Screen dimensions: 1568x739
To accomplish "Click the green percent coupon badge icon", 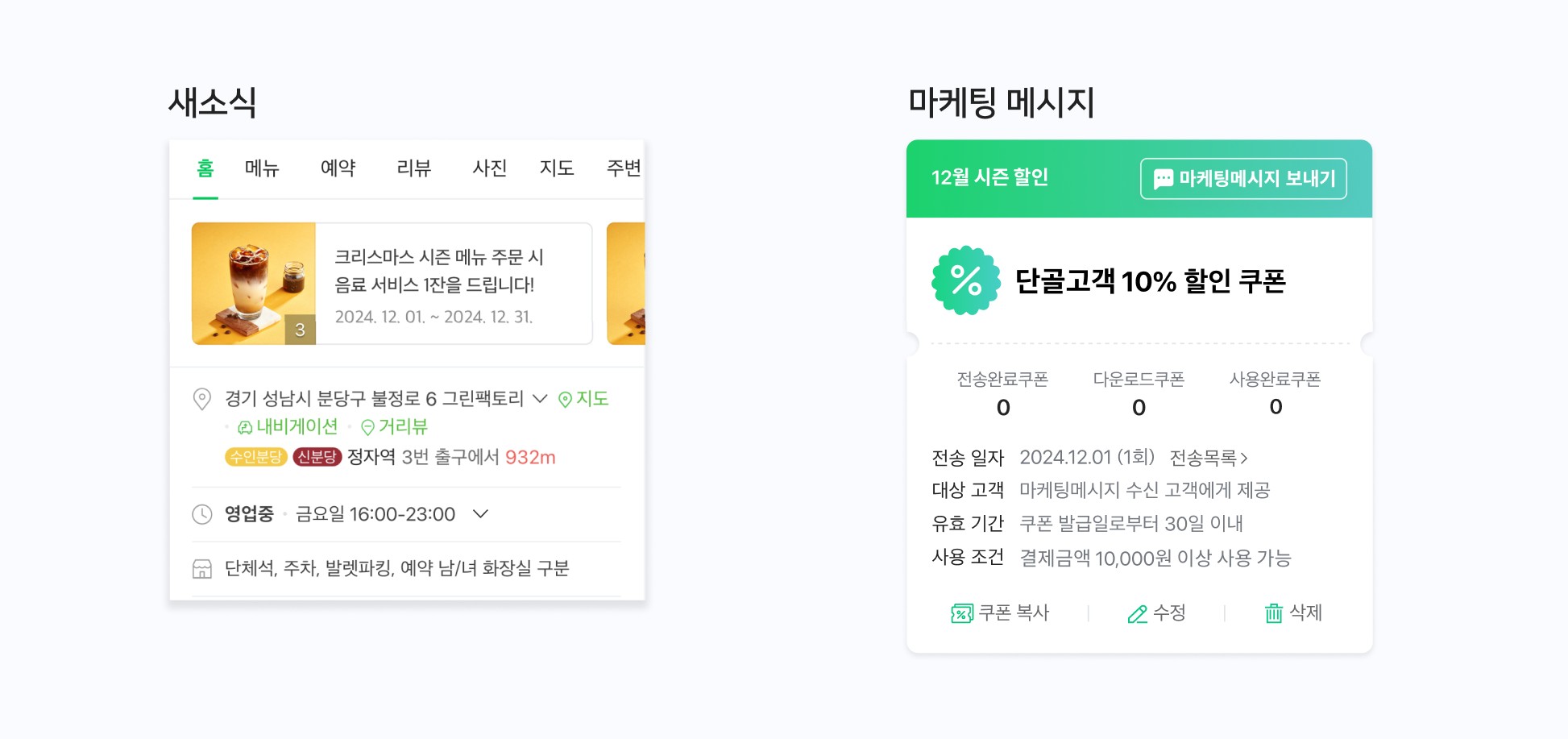I will click(966, 280).
